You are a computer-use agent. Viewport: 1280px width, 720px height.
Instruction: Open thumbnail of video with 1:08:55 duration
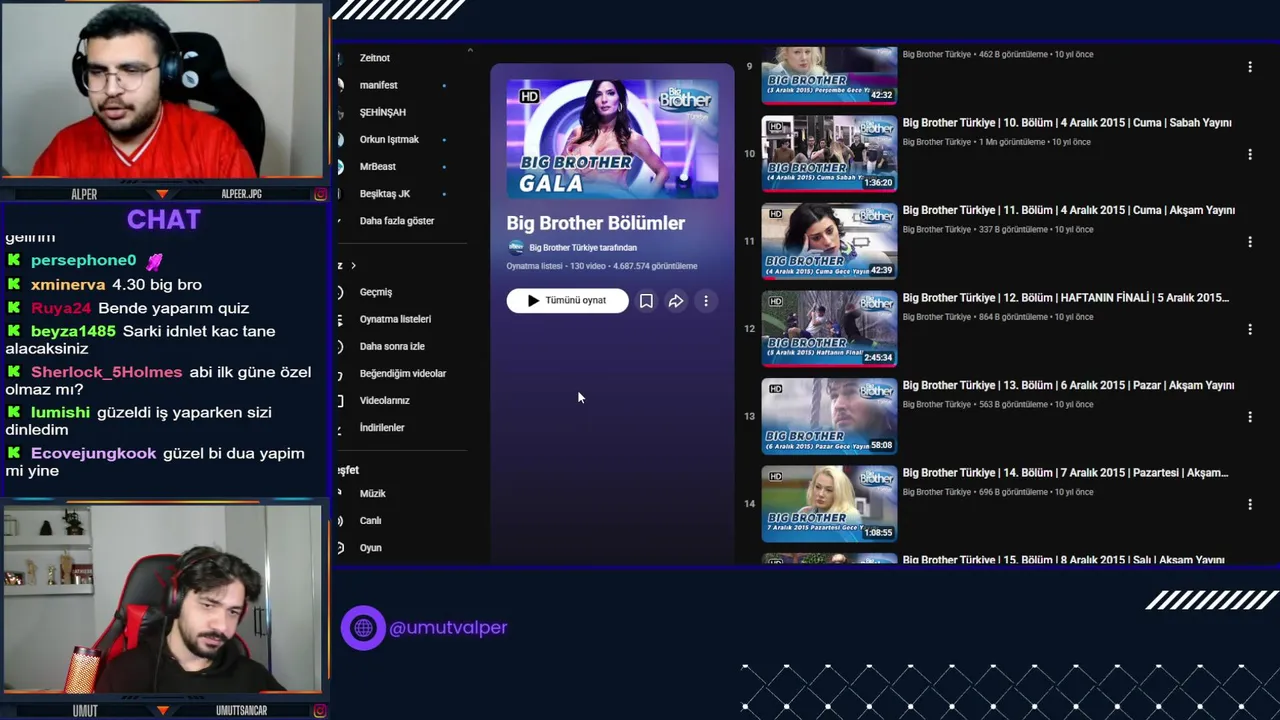click(829, 503)
